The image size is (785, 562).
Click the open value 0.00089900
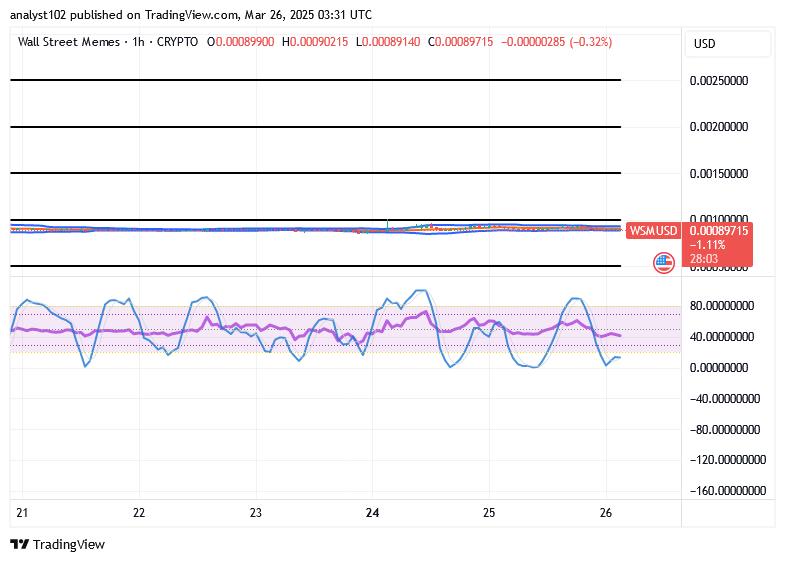pyautogui.click(x=245, y=42)
